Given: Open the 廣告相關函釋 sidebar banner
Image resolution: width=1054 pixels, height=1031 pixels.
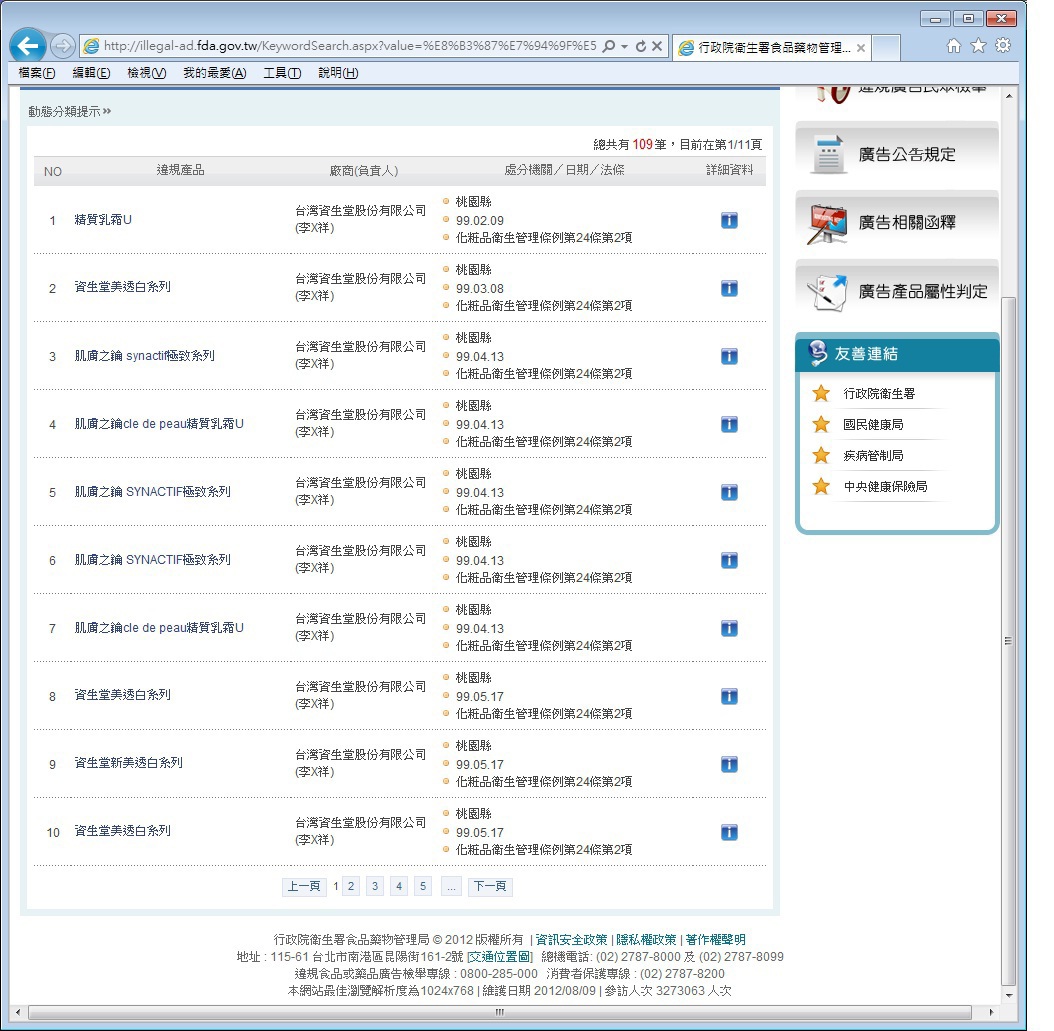Looking at the screenshot, I should (897, 222).
